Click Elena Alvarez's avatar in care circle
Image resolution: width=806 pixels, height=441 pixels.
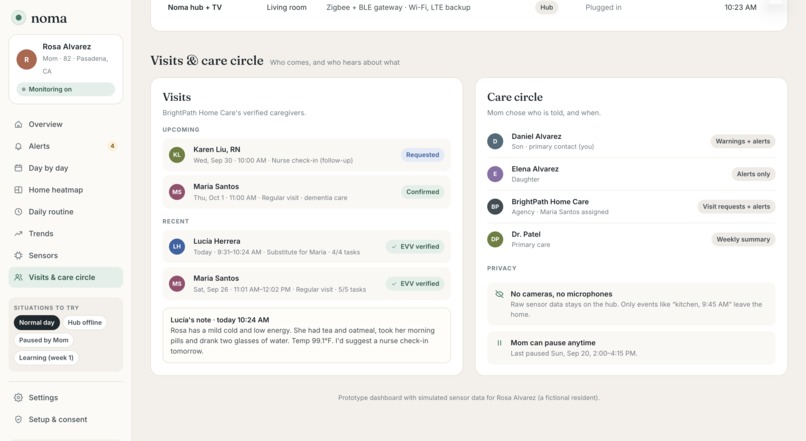[x=495, y=174]
